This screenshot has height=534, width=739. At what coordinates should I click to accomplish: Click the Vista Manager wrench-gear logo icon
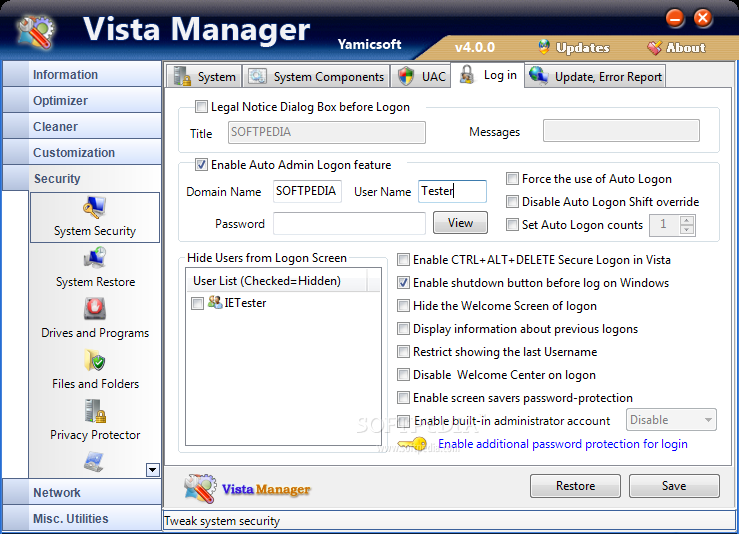[36, 33]
